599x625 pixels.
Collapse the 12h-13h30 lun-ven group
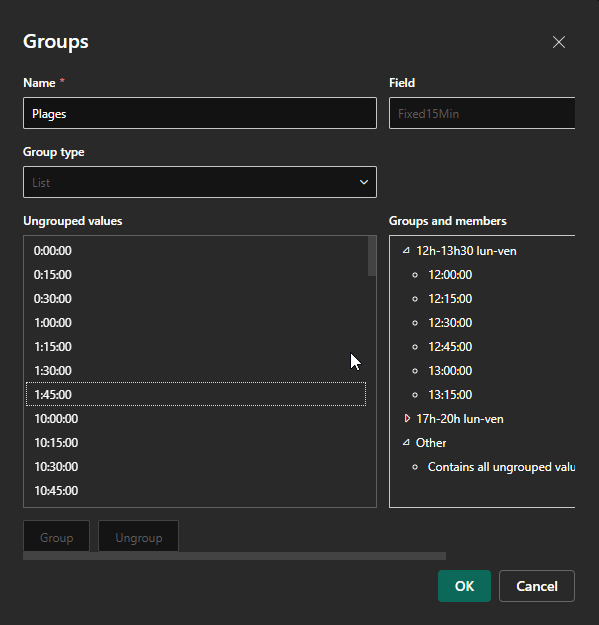[406, 251]
